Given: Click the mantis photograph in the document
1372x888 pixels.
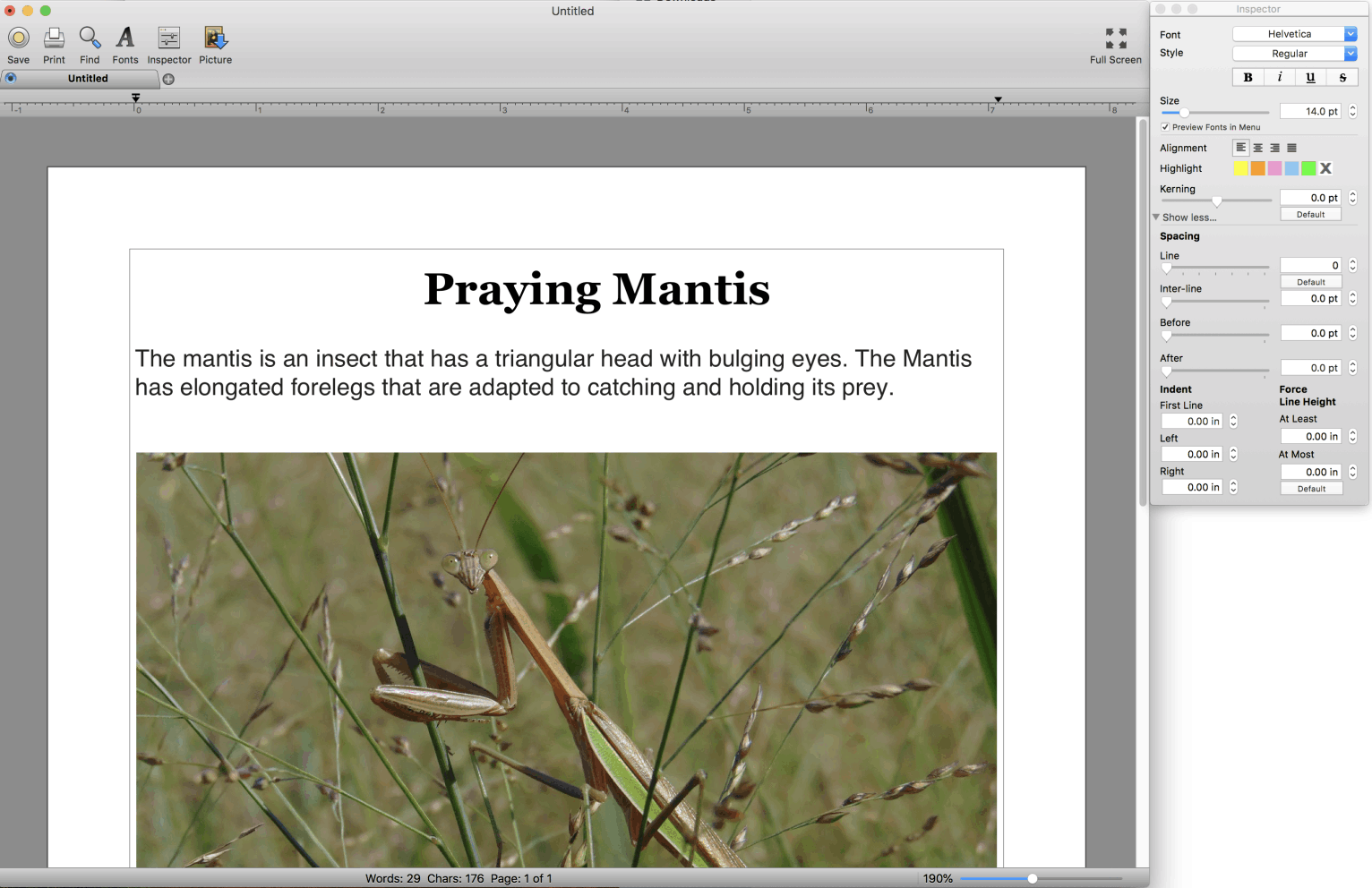Looking at the screenshot, I should [x=566, y=660].
